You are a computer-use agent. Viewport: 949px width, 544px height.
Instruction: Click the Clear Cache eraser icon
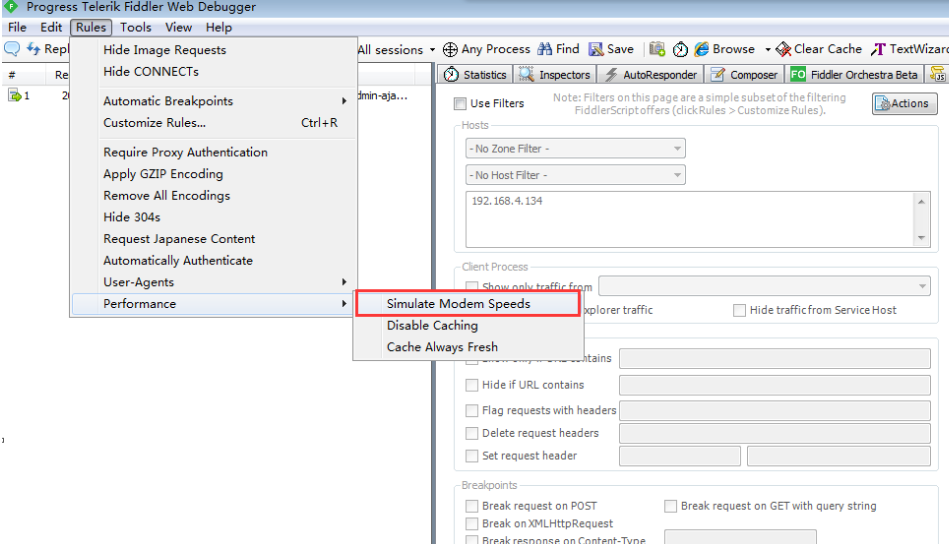pos(783,49)
